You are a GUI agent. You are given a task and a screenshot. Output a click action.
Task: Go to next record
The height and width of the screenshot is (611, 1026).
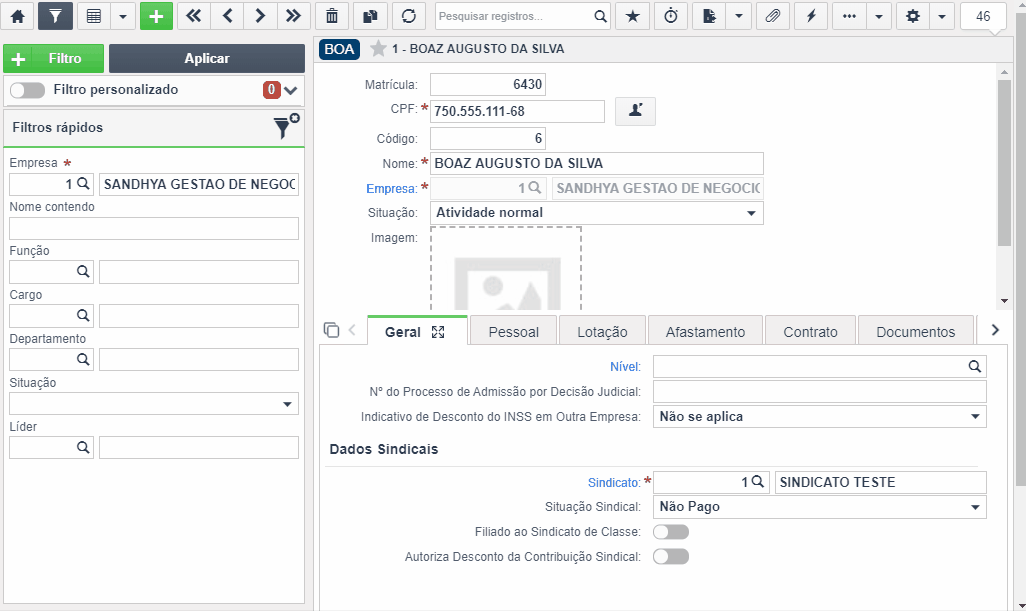[260, 16]
